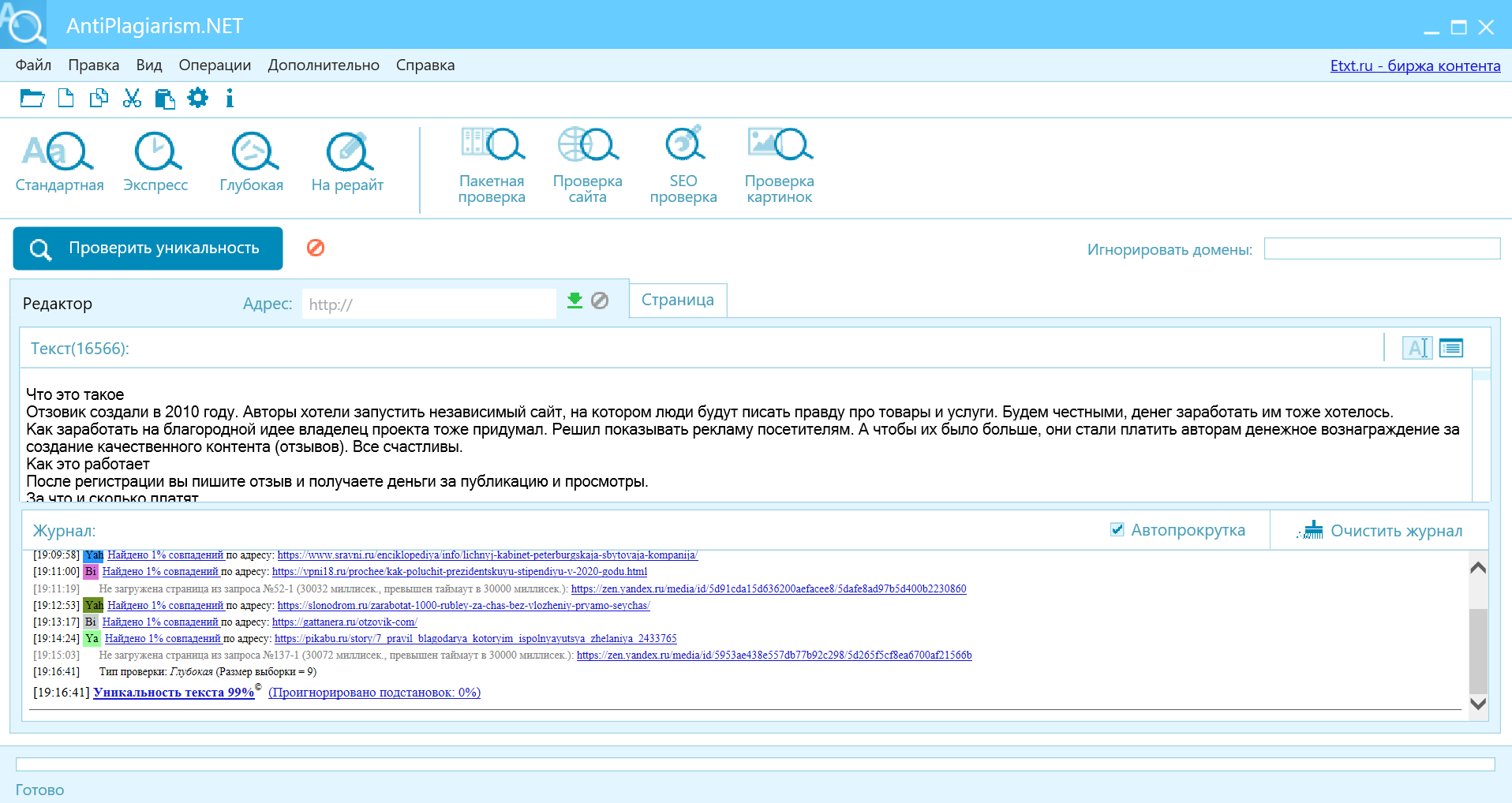1512x803 pixels.
Task: Open Проверка картинок image check
Action: click(x=780, y=146)
